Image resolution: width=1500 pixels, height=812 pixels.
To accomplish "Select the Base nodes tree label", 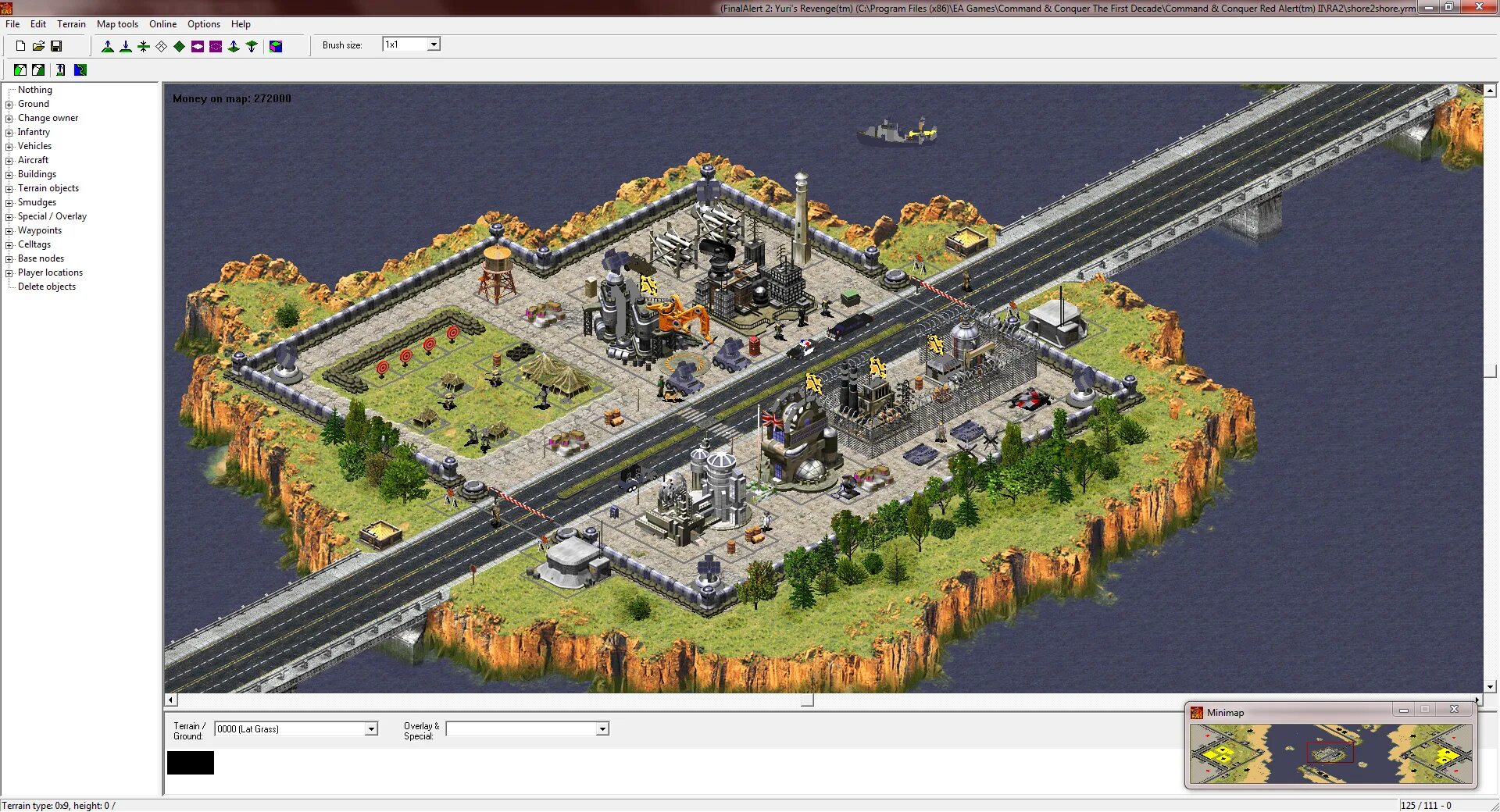I will (x=41, y=258).
